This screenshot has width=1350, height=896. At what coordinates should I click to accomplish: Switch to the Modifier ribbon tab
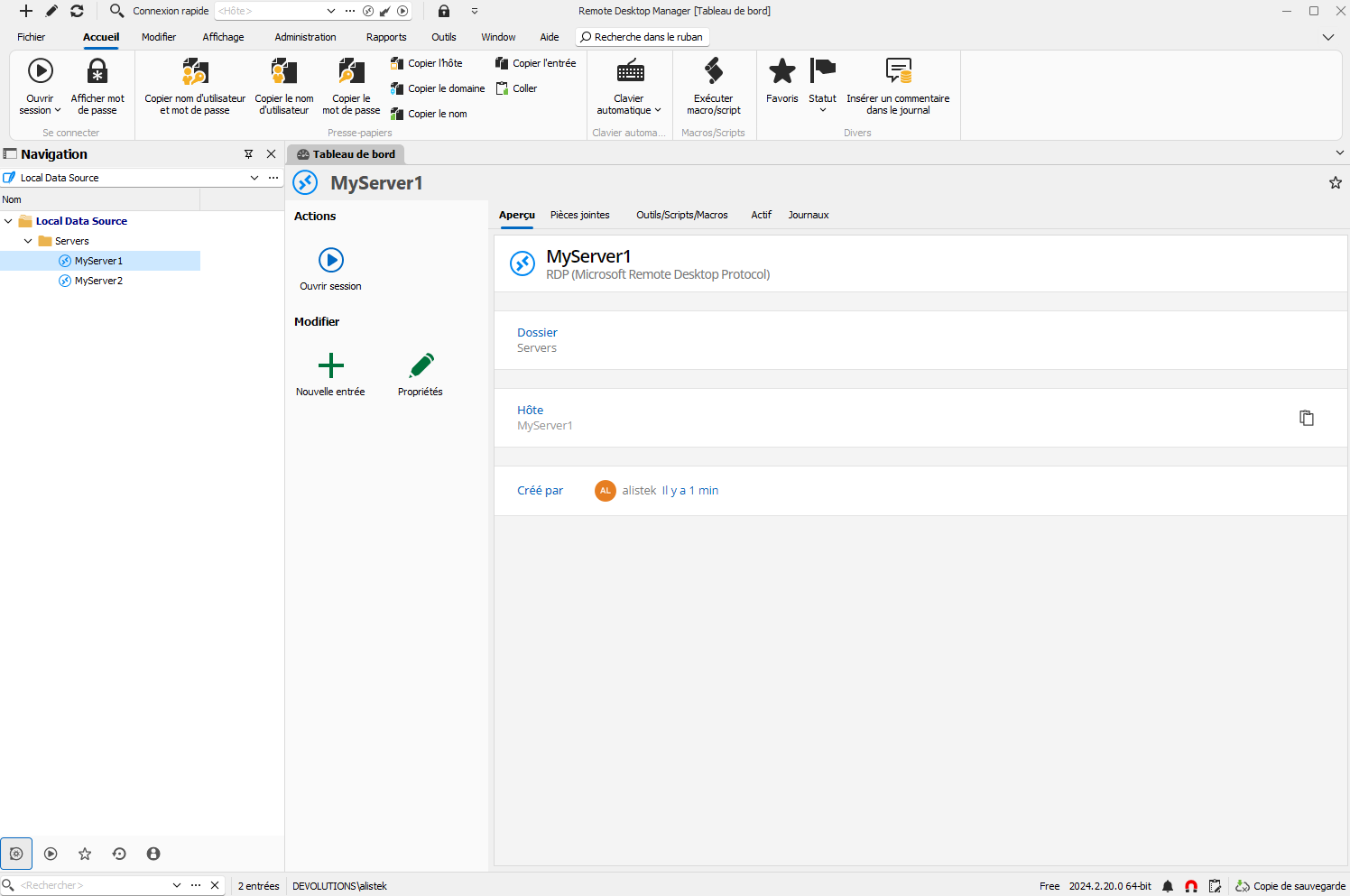pos(159,37)
